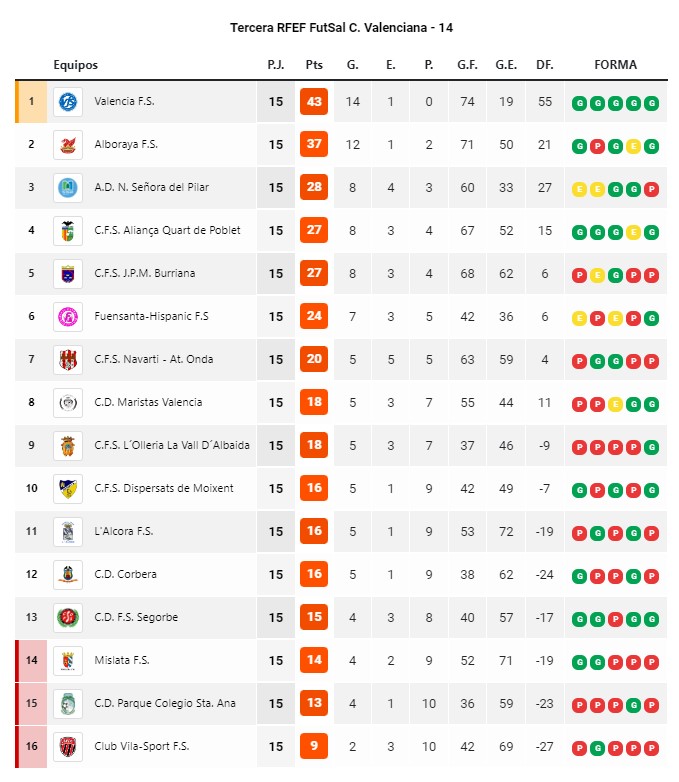Click Club Vila-Sport's green G form indicator
Viewport: 679px width, 782px height.
coord(598,749)
